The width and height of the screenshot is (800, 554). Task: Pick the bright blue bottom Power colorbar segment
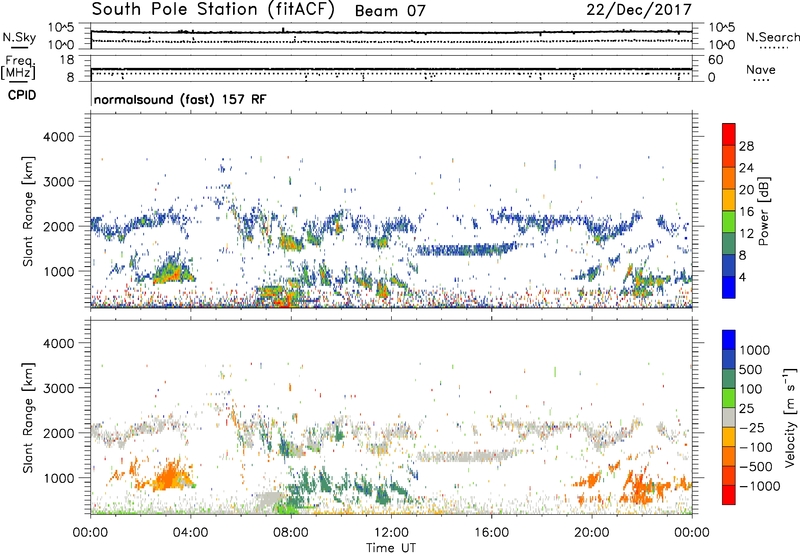pyautogui.click(x=729, y=287)
